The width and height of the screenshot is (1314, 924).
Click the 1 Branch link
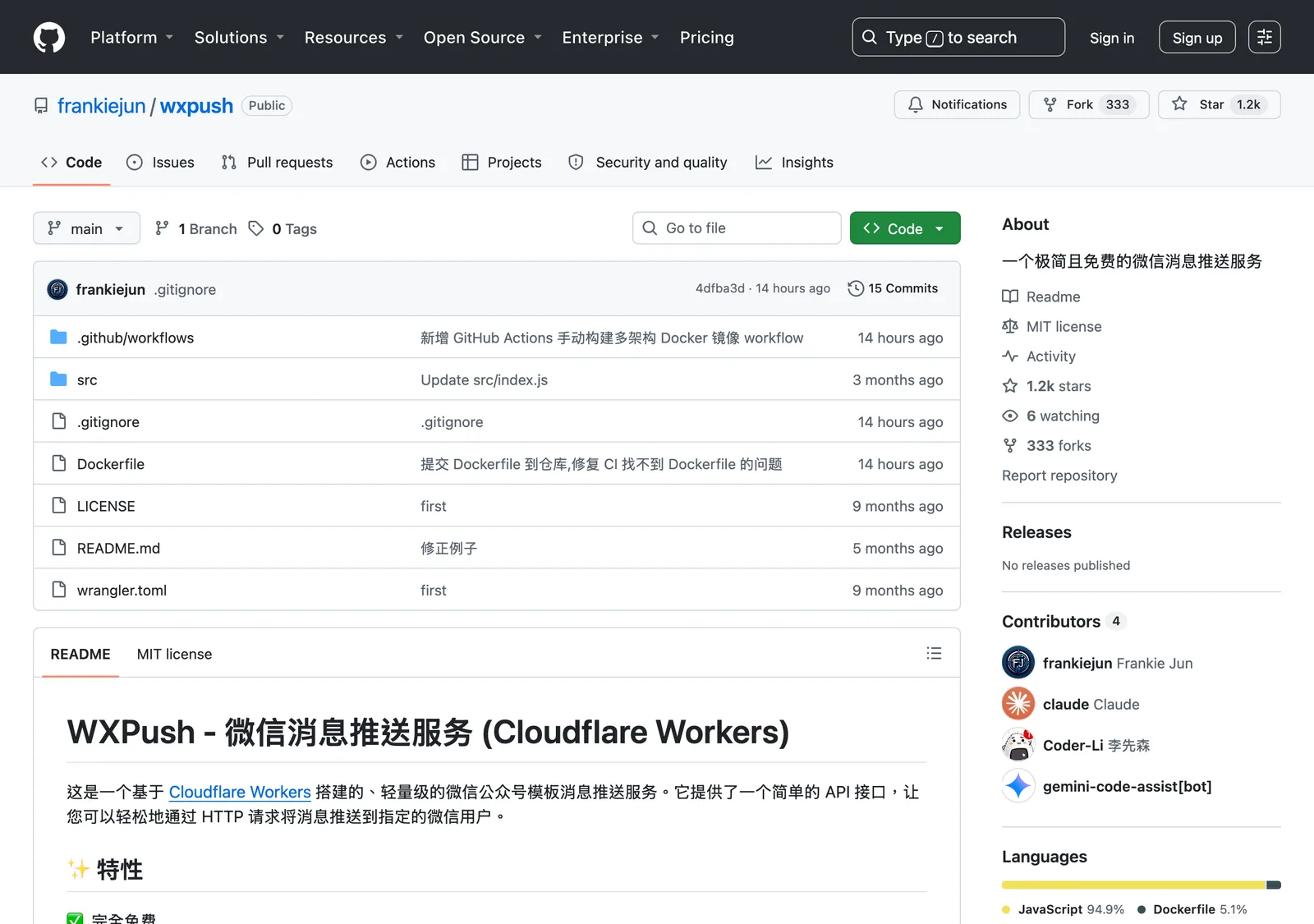(x=196, y=228)
